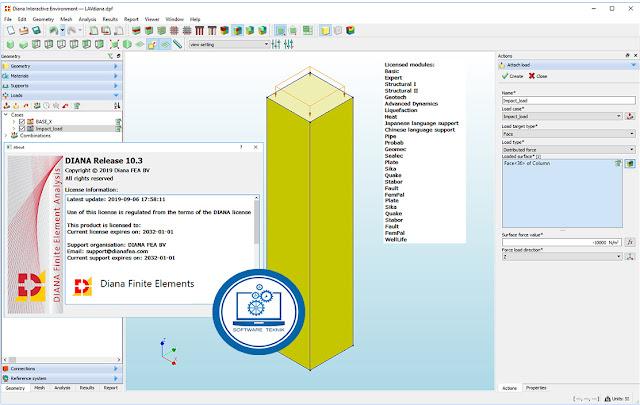The width and height of the screenshot is (640, 405).
Task: Click the Save project floppy disk icon
Action: [36, 30]
